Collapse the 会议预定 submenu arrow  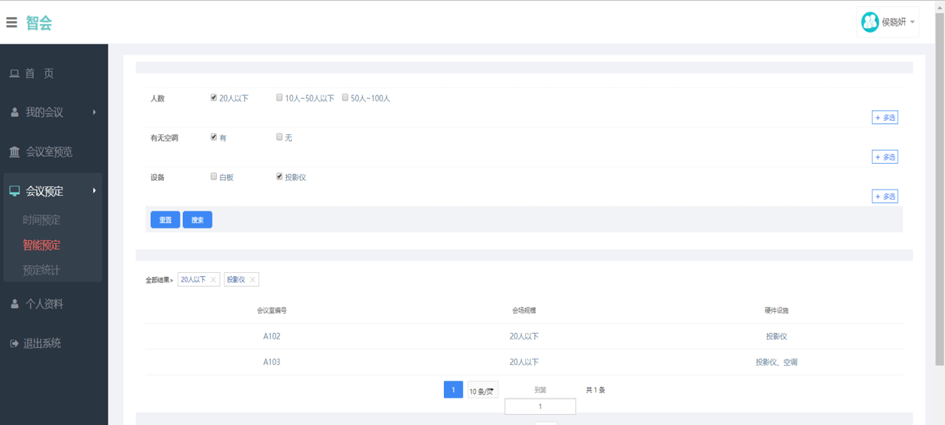(94, 191)
